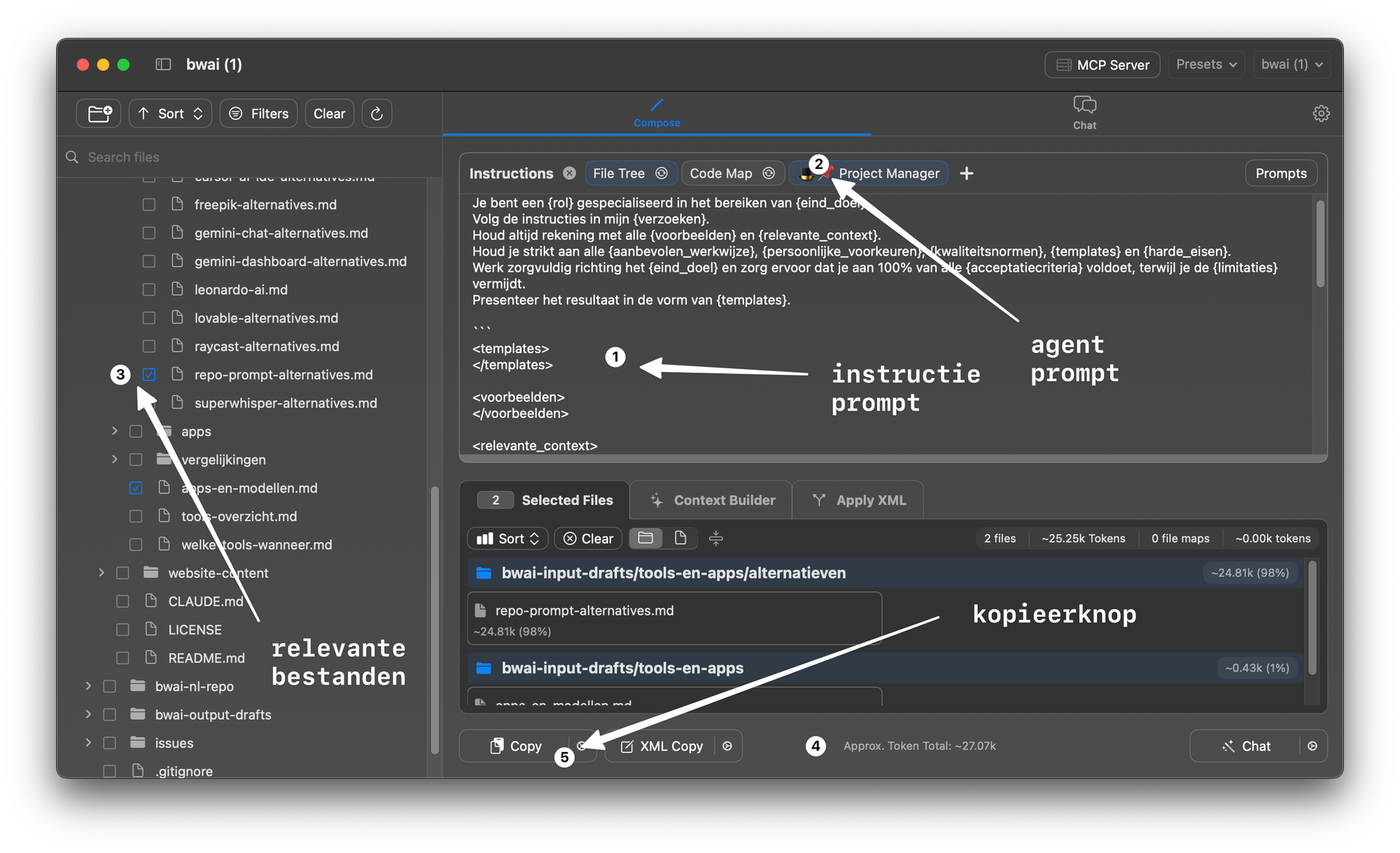Click file icon next to leonardo-ai.md

click(x=177, y=289)
